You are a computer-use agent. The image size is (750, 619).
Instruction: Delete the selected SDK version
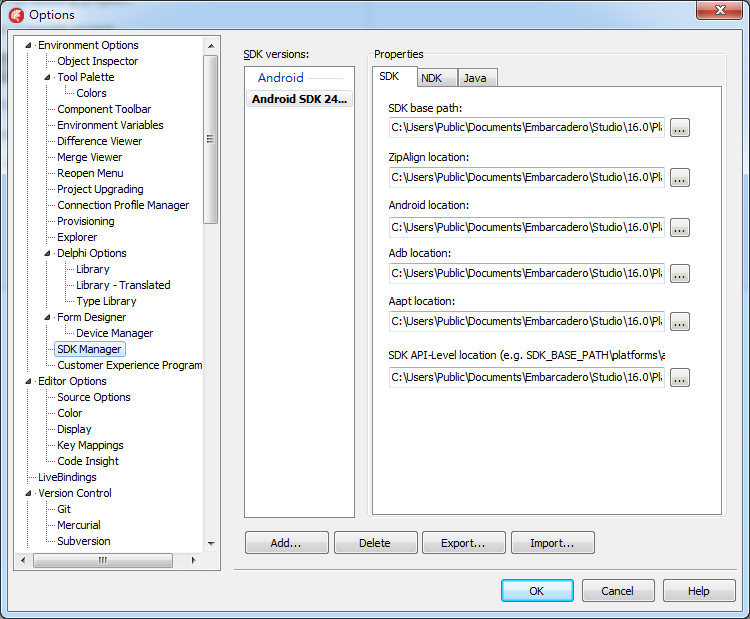click(x=375, y=543)
